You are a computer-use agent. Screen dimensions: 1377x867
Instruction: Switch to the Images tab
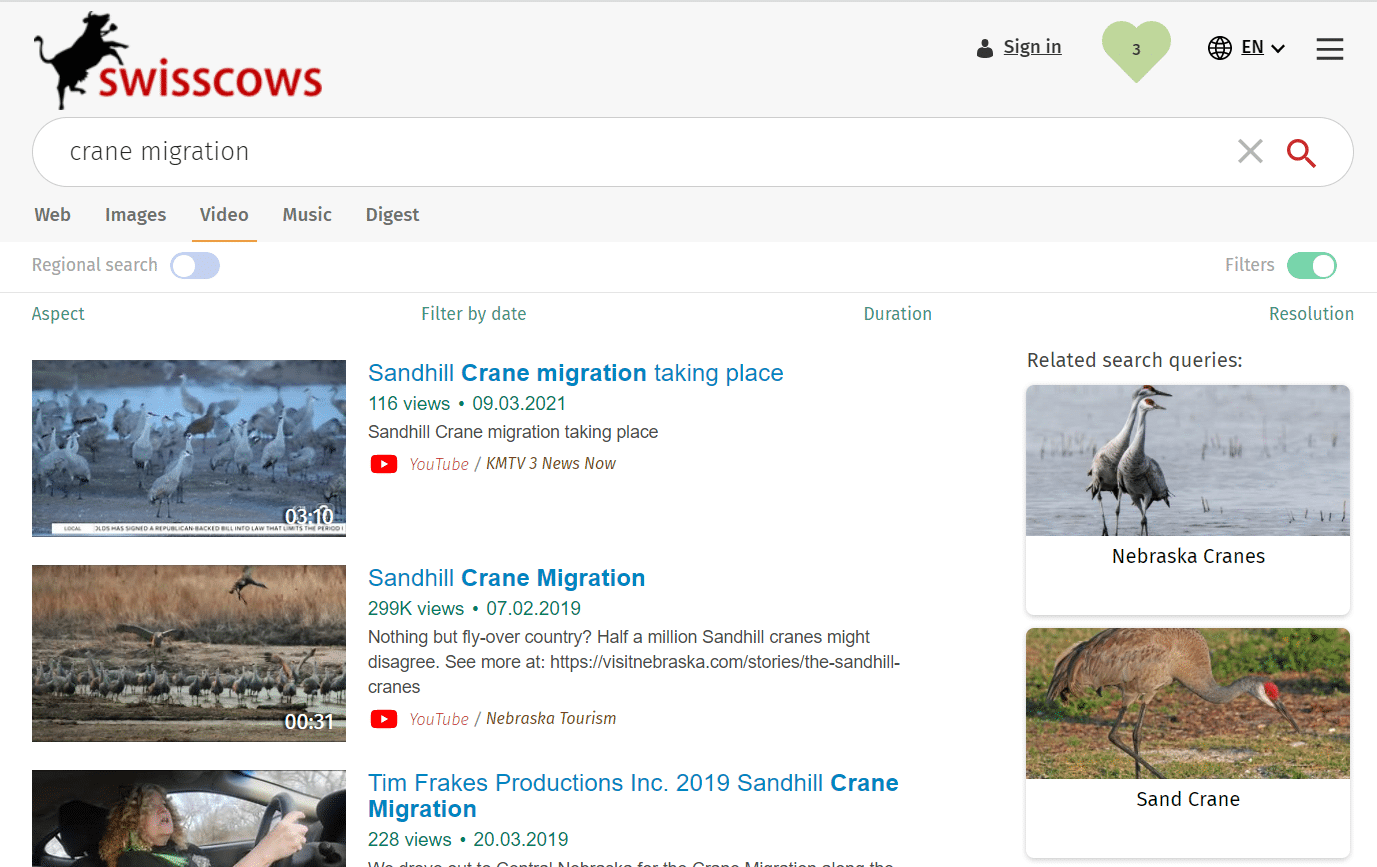point(135,214)
